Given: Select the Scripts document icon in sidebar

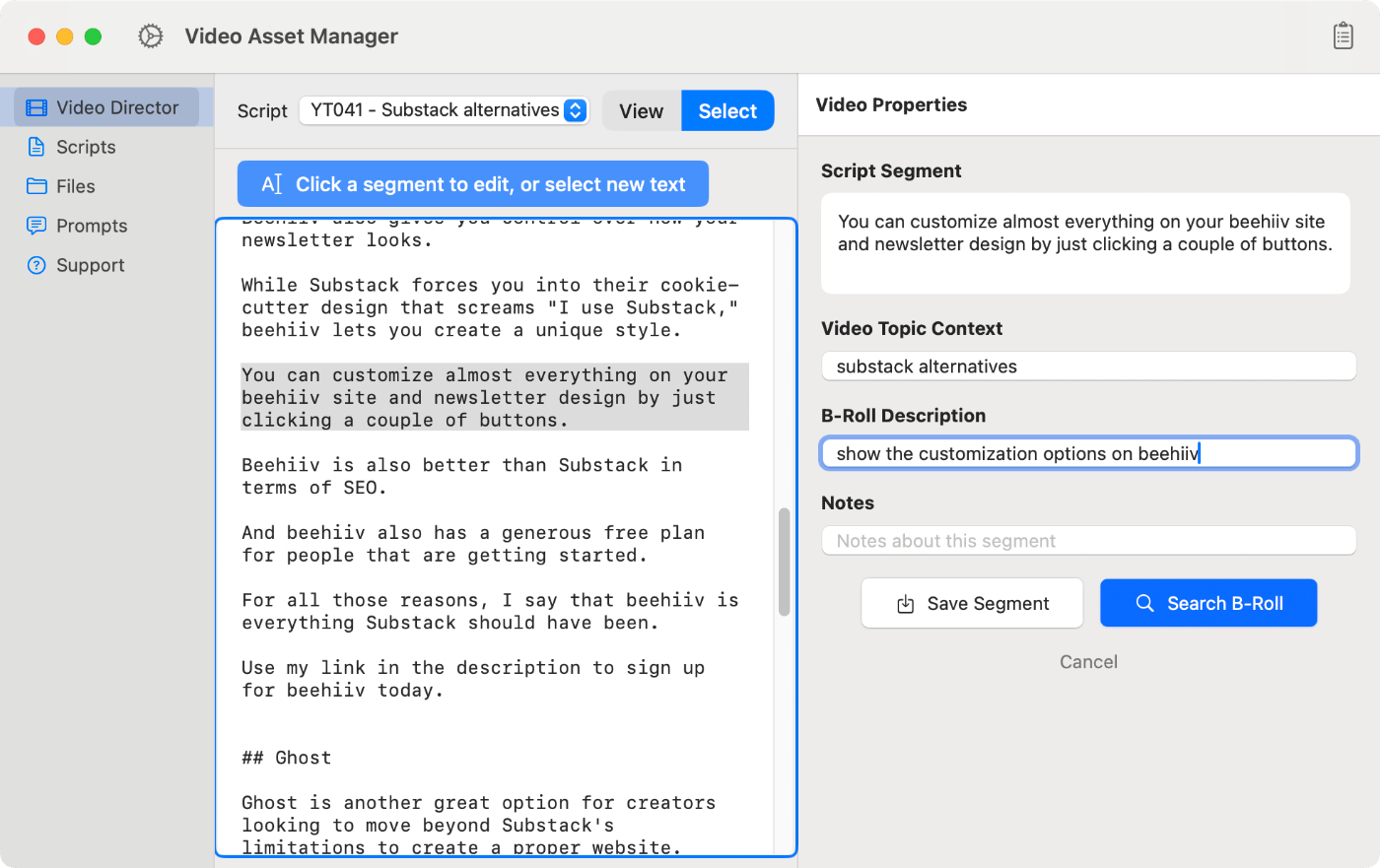Looking at the screenshot, I should click(37, 146).
